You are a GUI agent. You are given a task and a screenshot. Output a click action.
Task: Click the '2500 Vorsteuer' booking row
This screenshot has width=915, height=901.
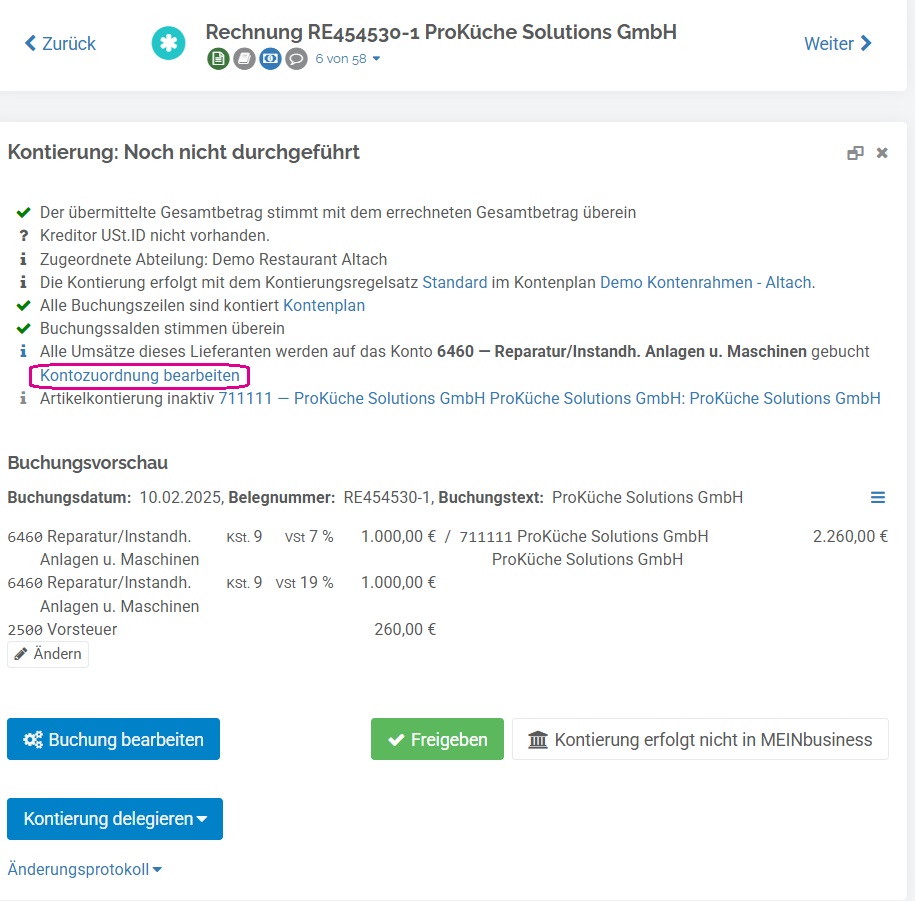click(x=62, y=629)
